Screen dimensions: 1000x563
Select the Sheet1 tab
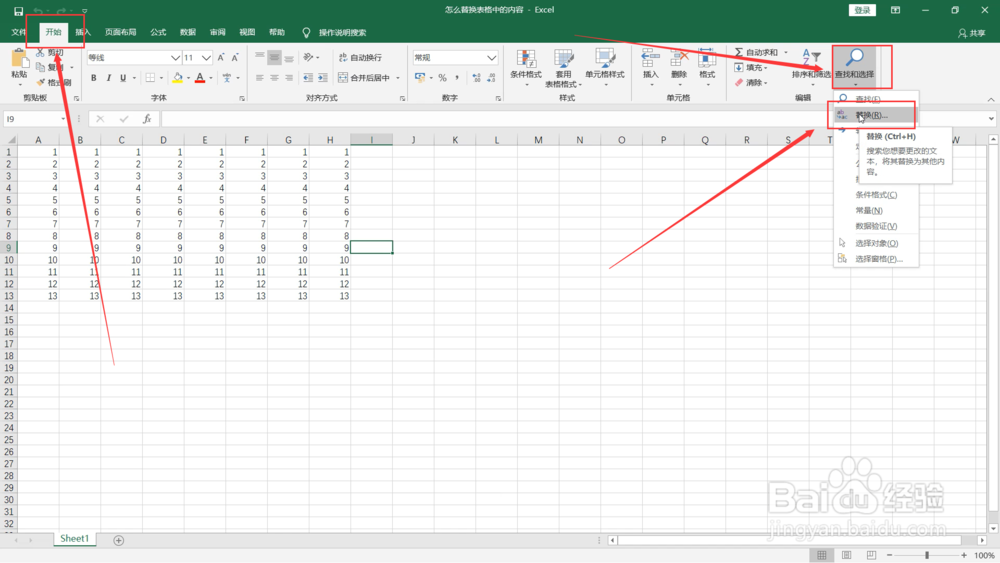click(x=75, y=539)
